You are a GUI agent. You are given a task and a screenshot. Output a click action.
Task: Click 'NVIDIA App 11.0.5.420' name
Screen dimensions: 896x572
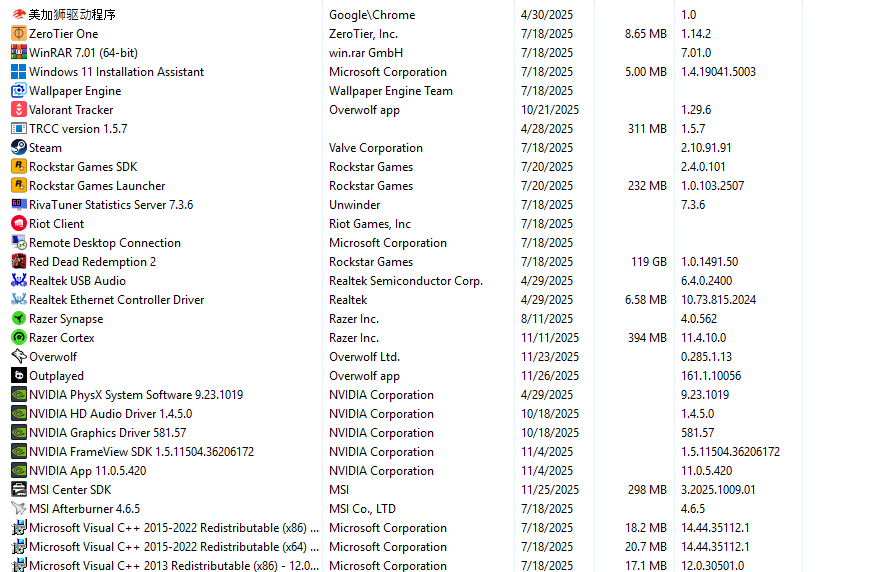coord(87,470)
